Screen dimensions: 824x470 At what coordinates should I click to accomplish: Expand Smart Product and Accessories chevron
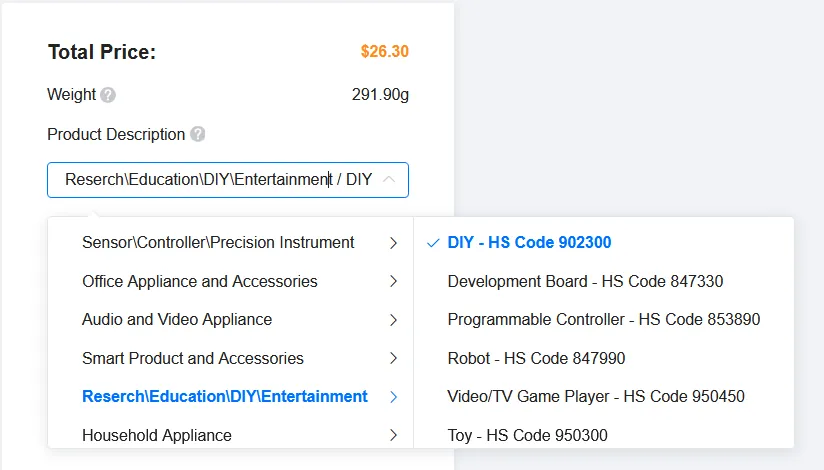click(x=393, y=358)
